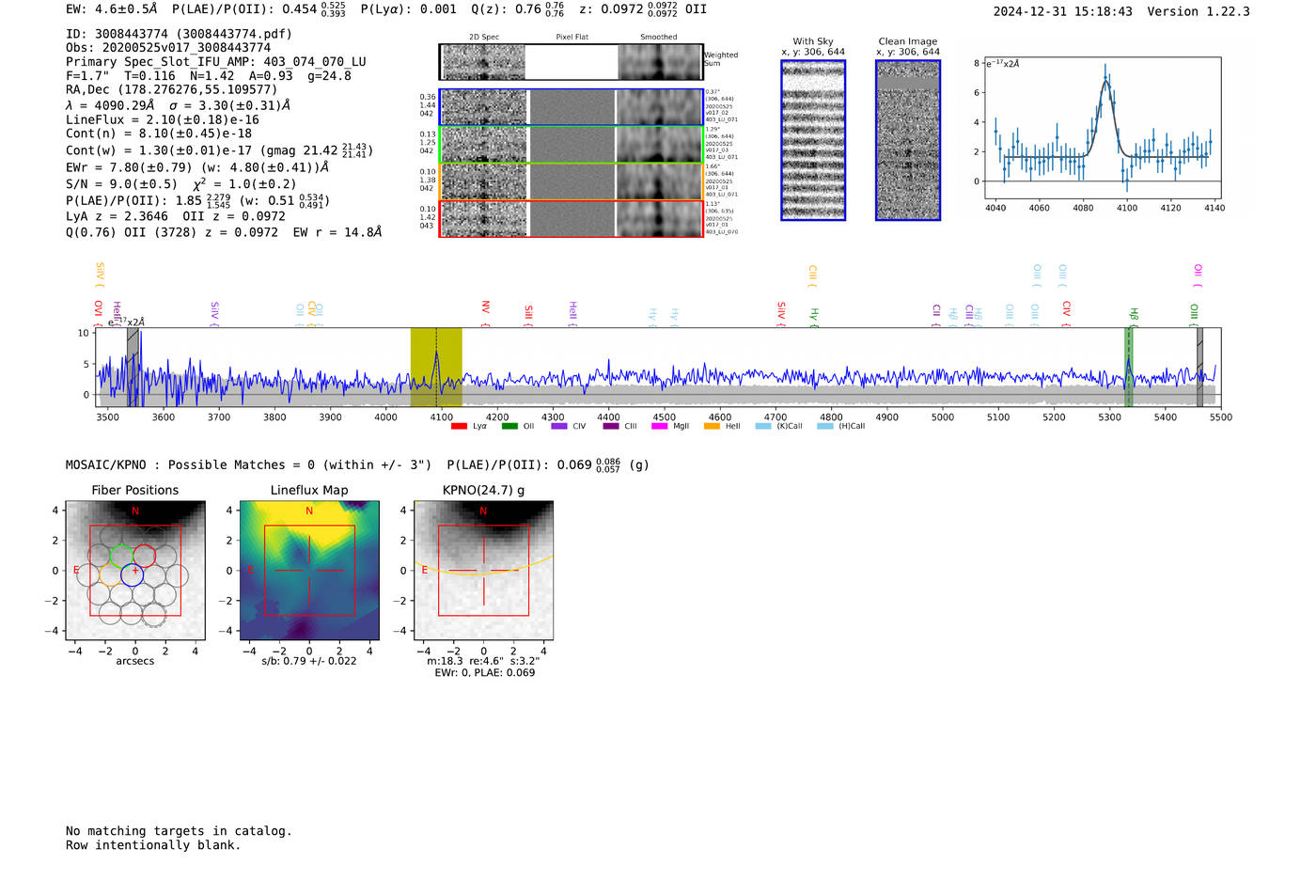Click the red Lyα legend swatch
The height and width of the screenshot is (896, 1316).
point(459,426)
